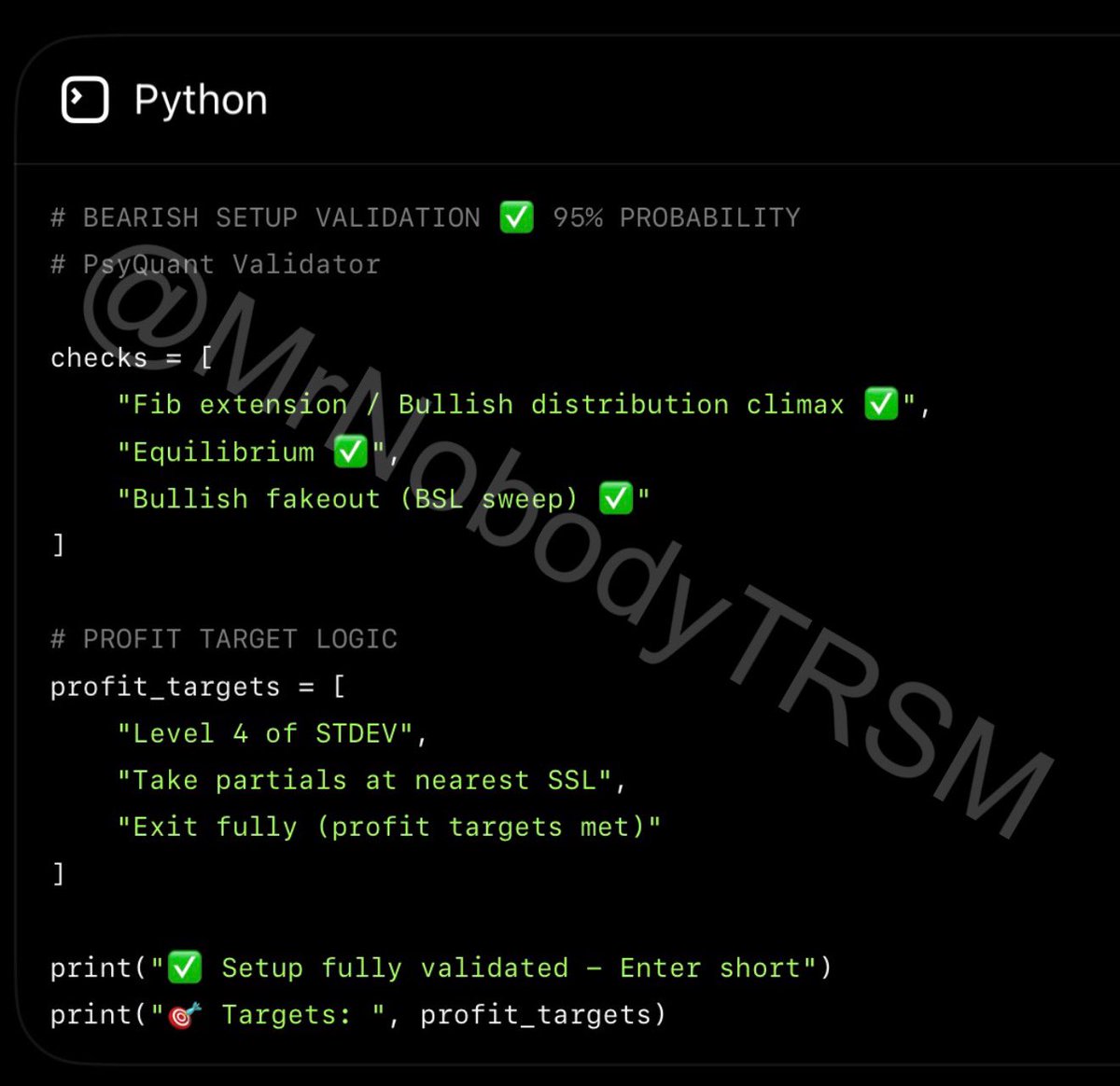This screenshot has height=1086, width=1120.
Task: Click the "Exit fully (profit targets met)" string
Action: 389,828
